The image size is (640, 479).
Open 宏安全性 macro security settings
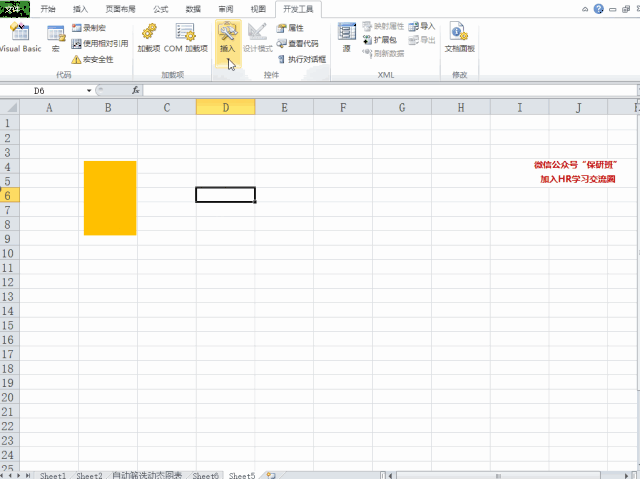[92, 60]
